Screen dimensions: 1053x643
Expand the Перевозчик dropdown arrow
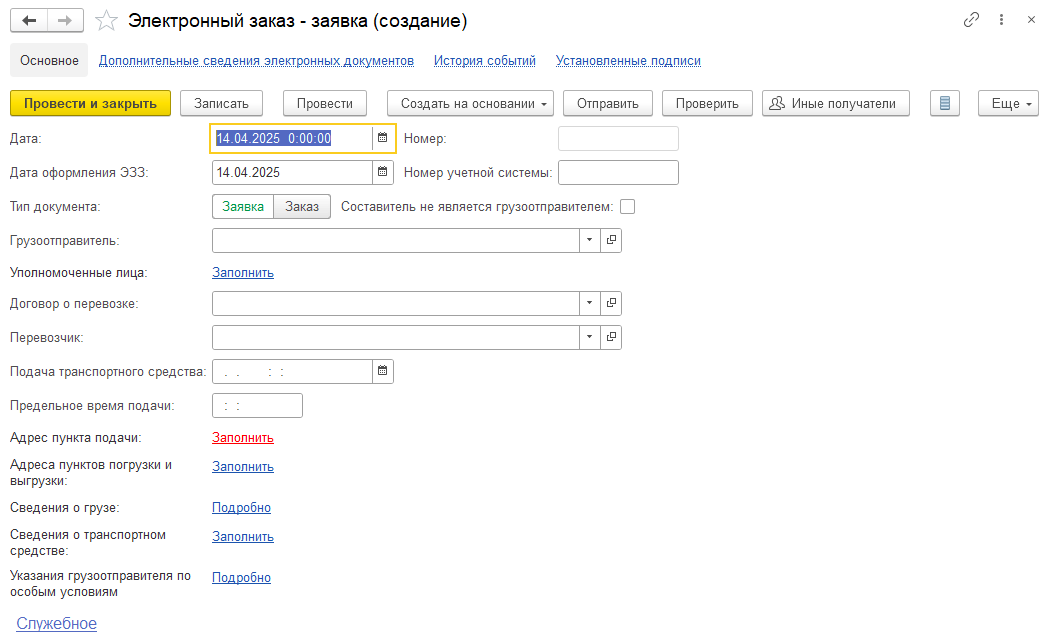click(x=590, y=337)
